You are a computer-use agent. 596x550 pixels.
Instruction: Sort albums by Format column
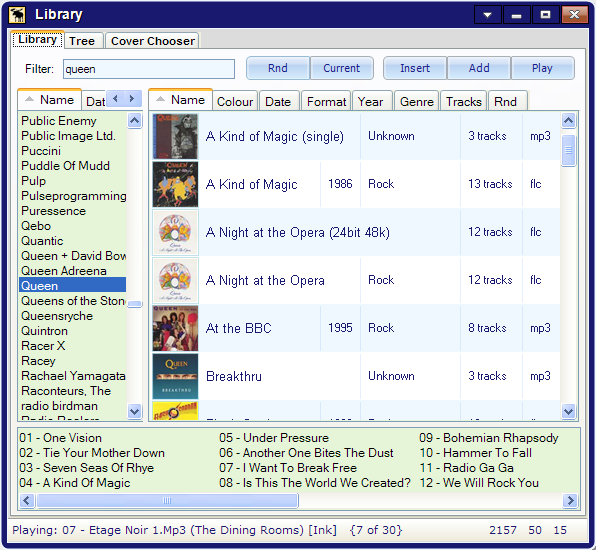[x=327, y=101]
